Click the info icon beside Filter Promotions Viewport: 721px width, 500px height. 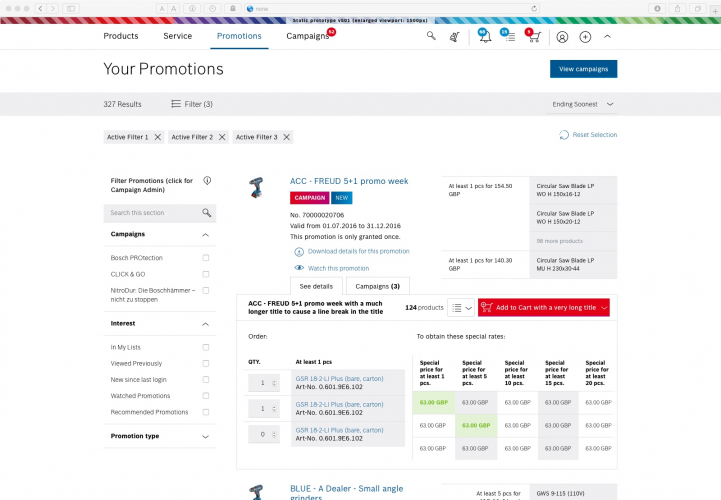click(x=207, y=180)
